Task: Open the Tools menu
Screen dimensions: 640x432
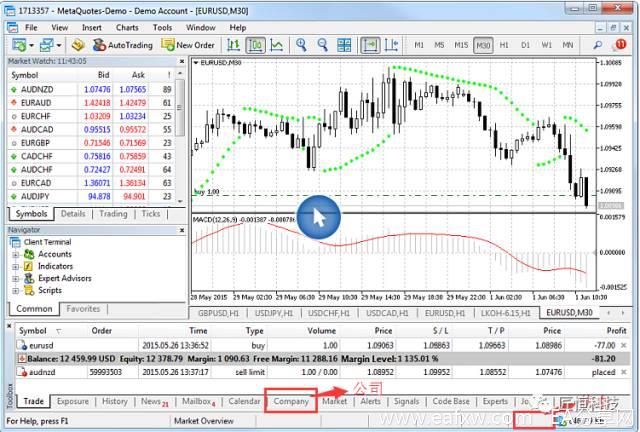Action: tap(162, 27)
